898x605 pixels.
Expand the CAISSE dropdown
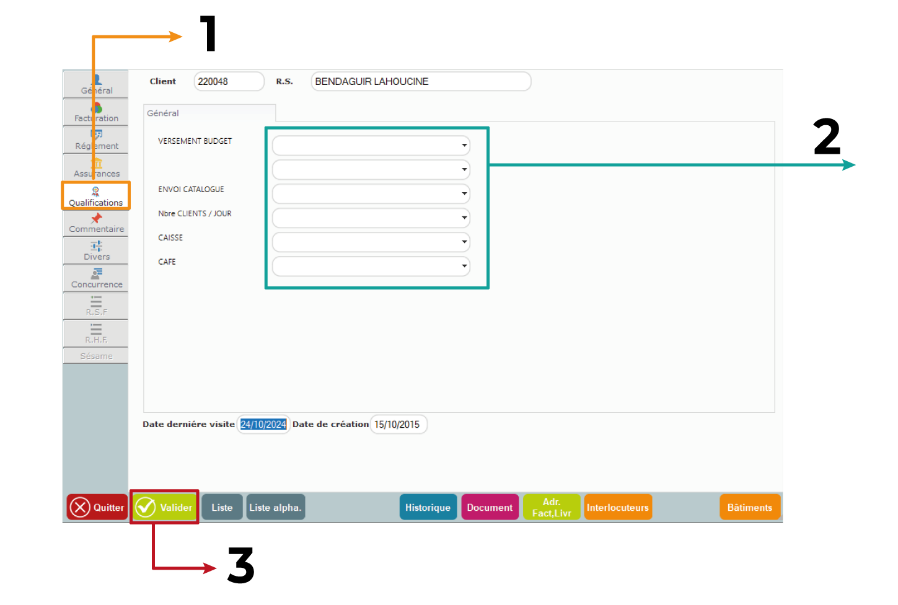(x=371, y=242)
